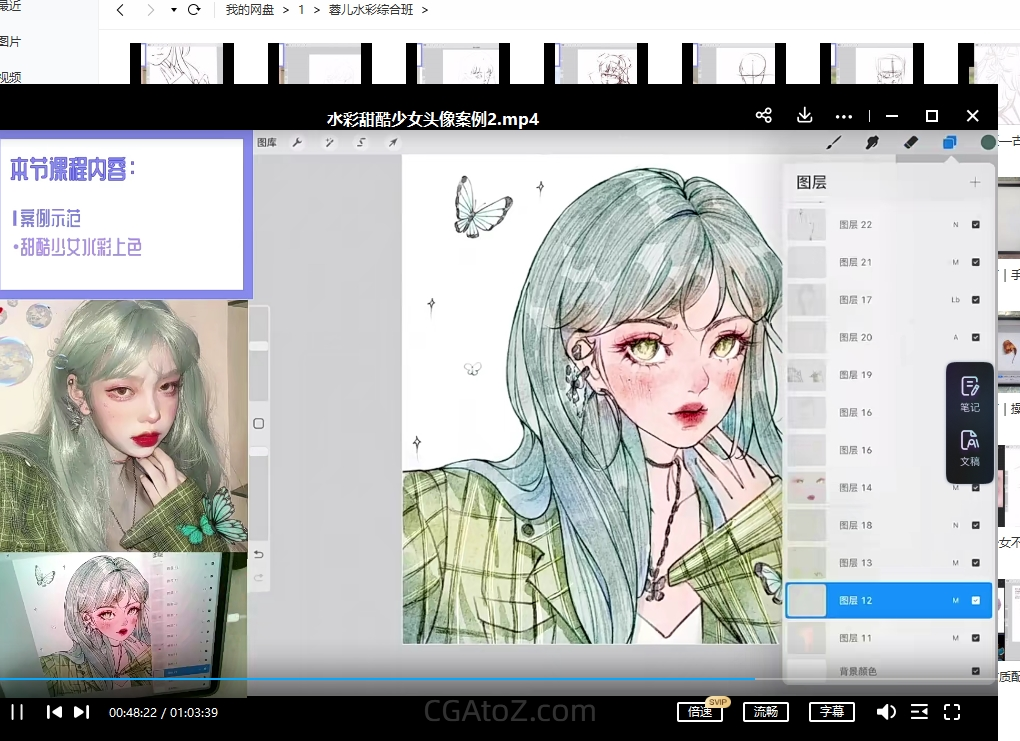1020x741 pixels.
Task: Open the playlist icon next to volume
Action: pos(919,712)
